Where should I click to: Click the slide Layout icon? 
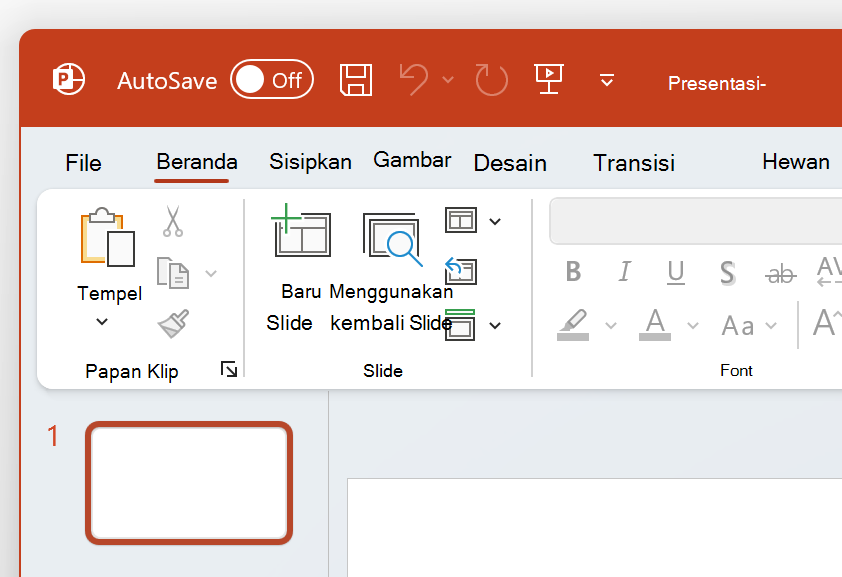[x=461, y=220]
